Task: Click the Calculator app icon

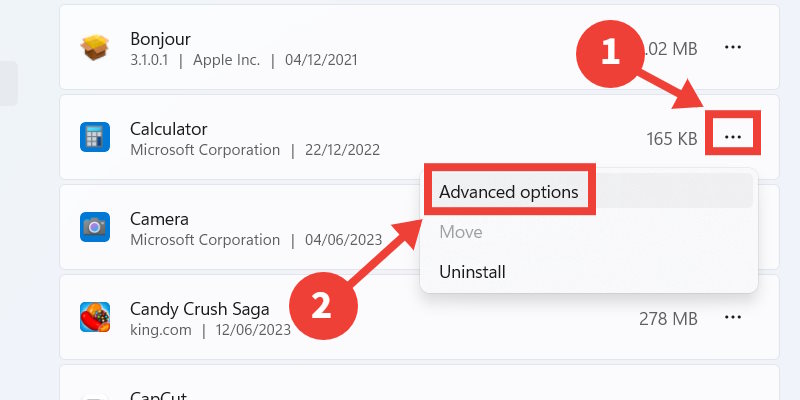Action: point(94,137)
